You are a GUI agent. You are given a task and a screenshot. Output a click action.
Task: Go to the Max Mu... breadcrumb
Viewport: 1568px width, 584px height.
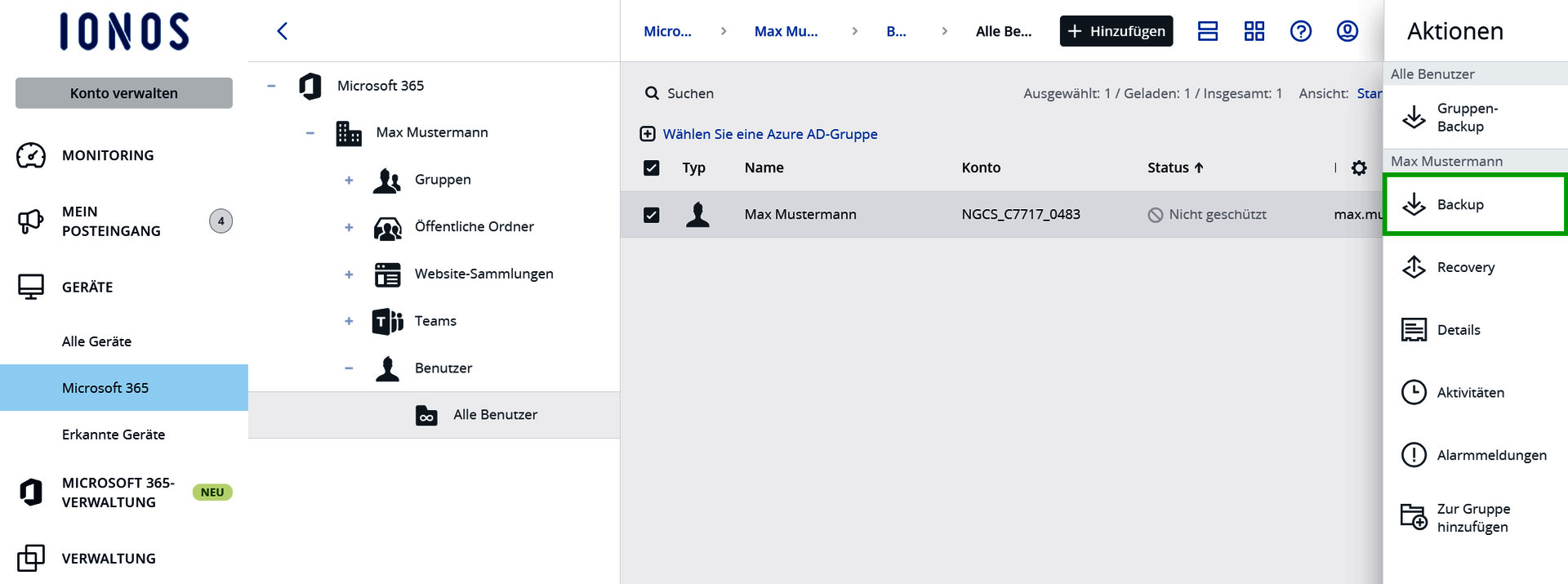pos(786,31)
